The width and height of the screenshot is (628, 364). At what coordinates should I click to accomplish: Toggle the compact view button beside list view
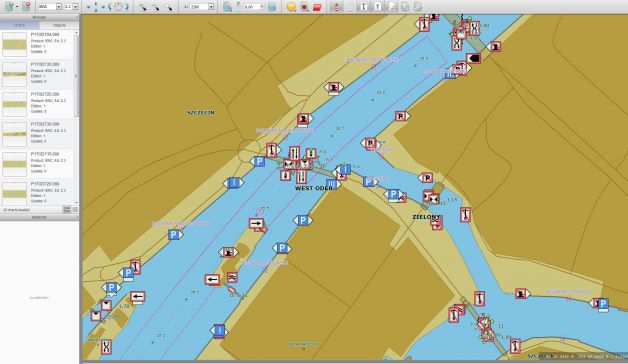pos(75,210)
